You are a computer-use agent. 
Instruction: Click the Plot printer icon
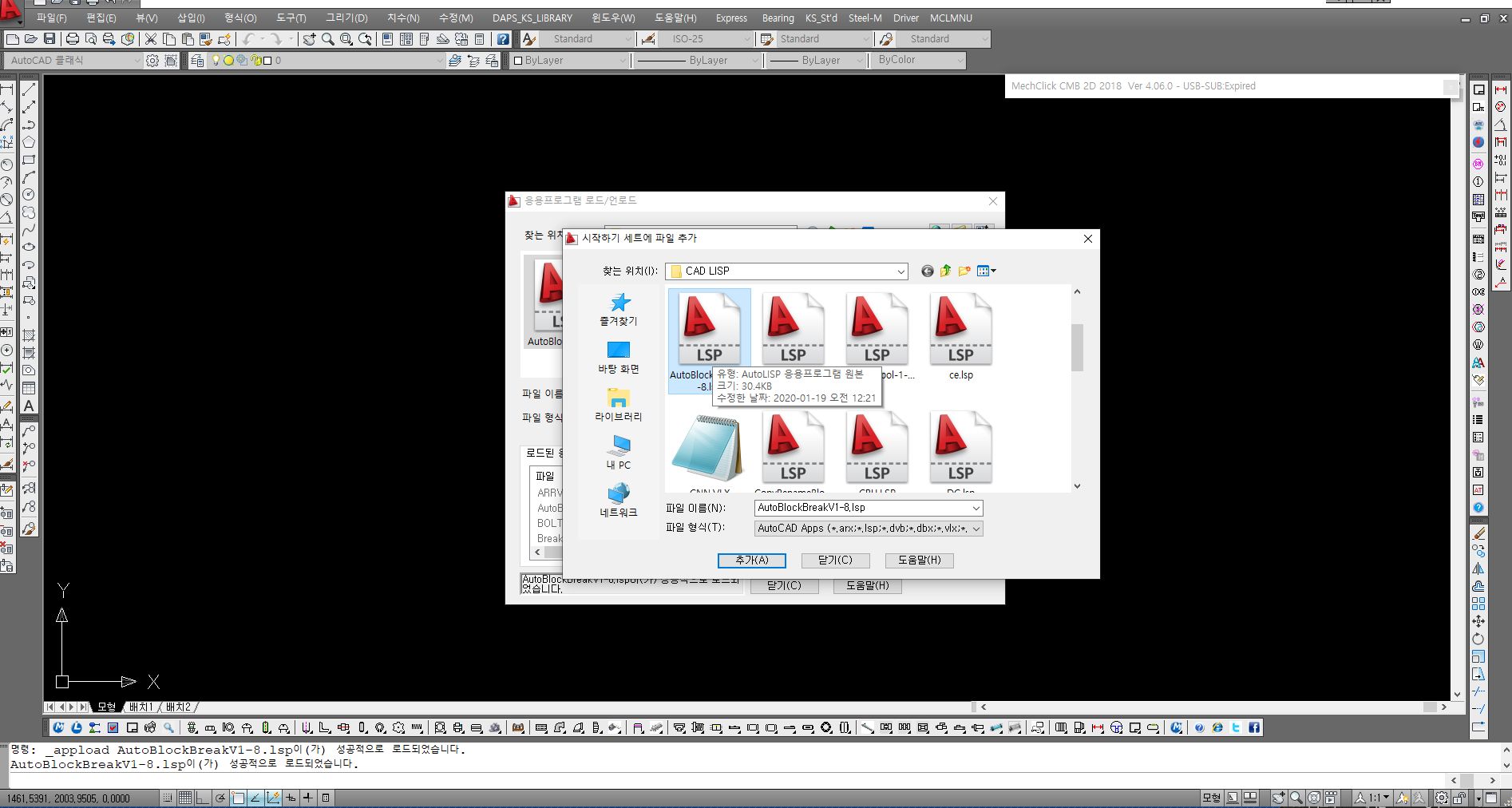pyautogui.click(x=73, y=39)
